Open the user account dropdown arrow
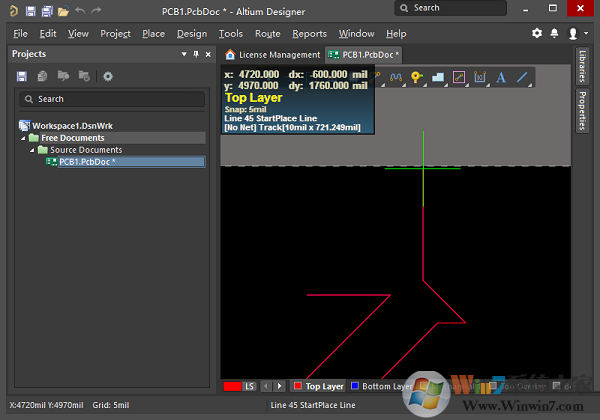 click(586, 33)
